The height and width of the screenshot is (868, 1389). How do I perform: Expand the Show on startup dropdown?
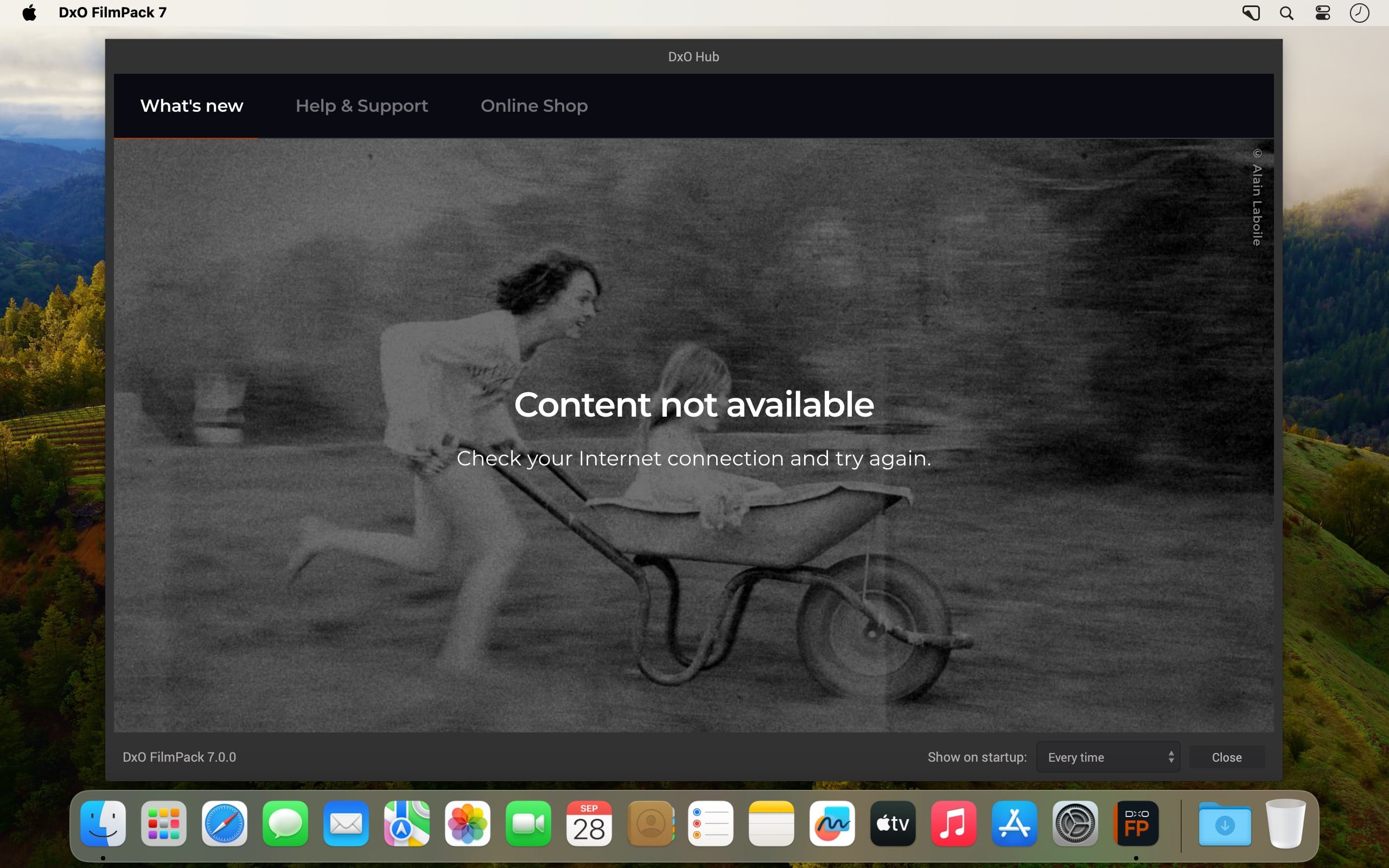[1108, 757]
